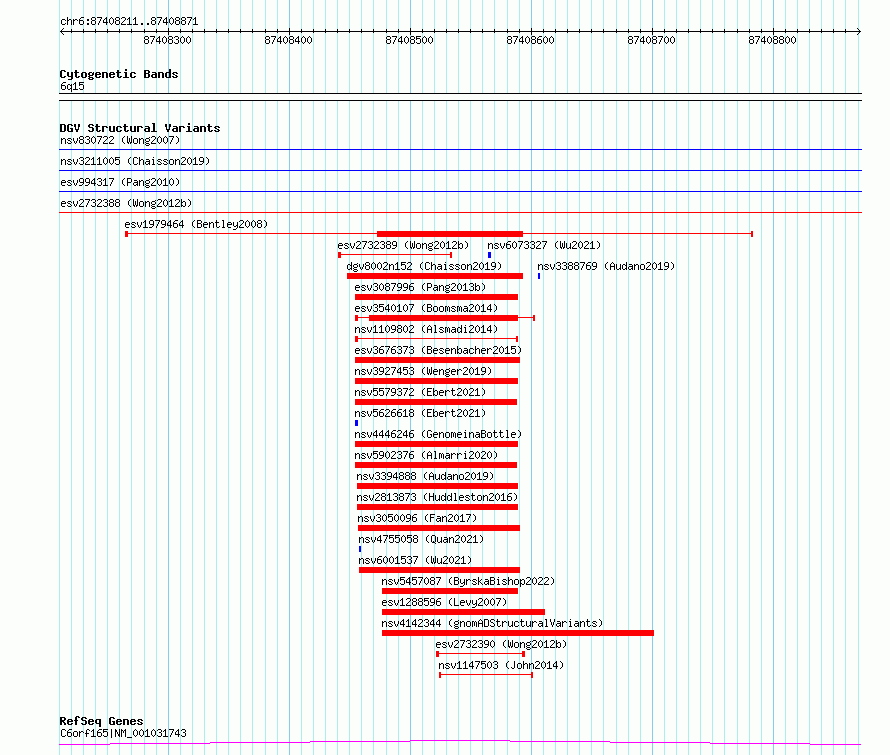The image size is (890, 755).
Task: Click the red interval line under esv2732390
Action: click(x=480, y=654)
